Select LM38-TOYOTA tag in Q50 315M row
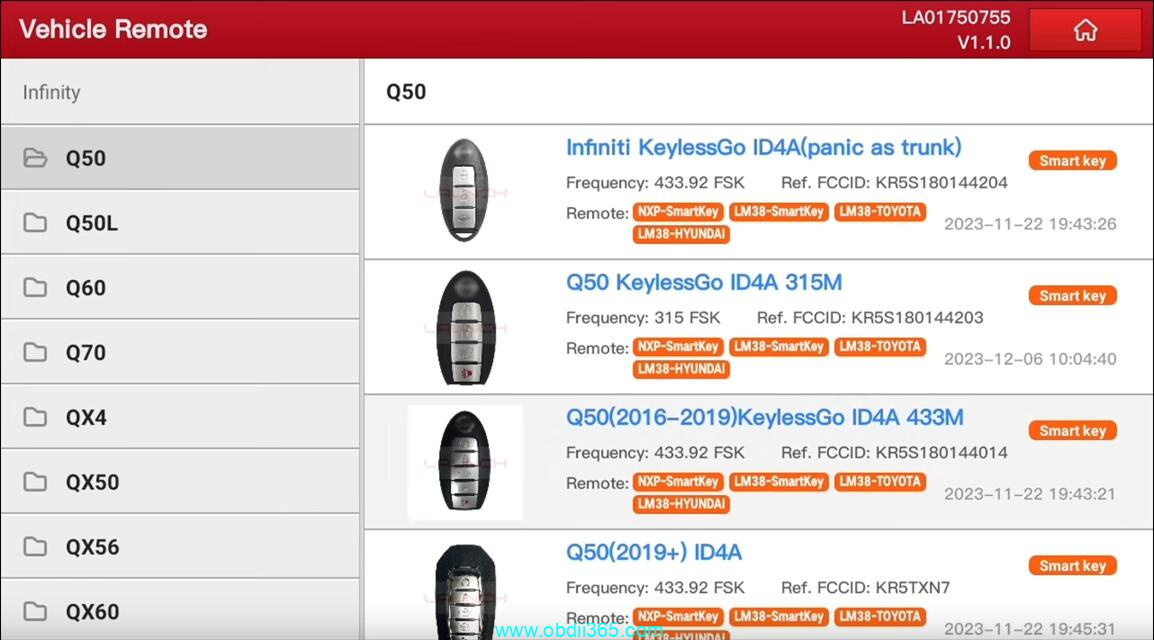1154x640 pixels. tap(880, 346)
